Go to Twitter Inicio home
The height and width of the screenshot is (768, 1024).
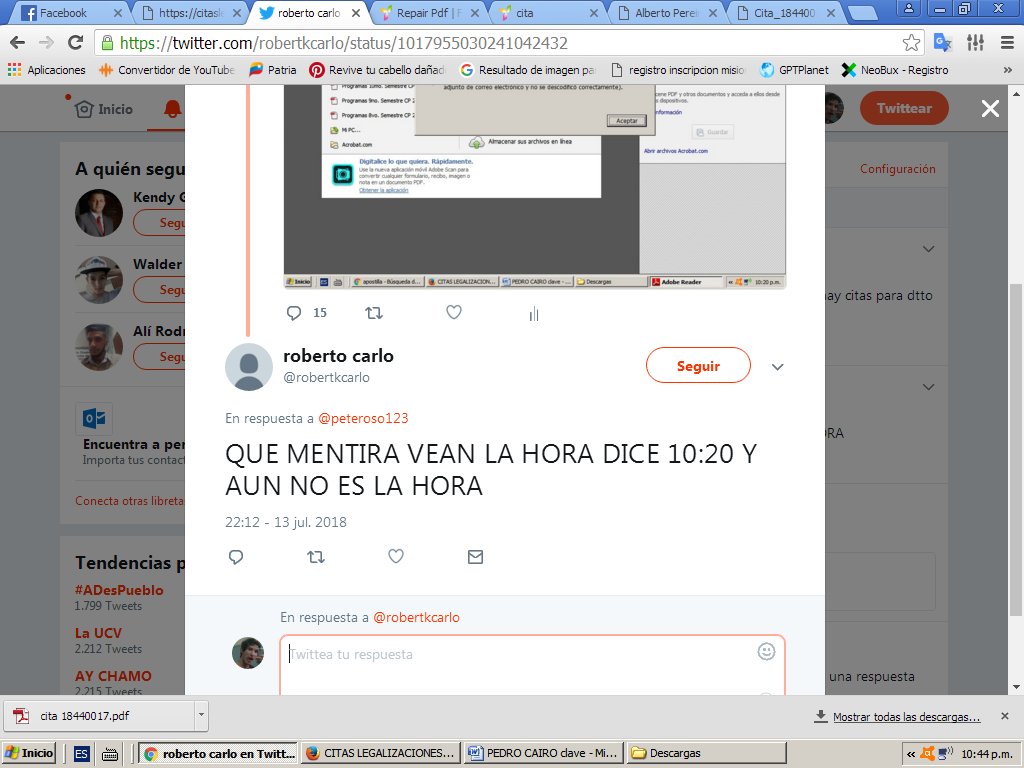coord(104,109)
